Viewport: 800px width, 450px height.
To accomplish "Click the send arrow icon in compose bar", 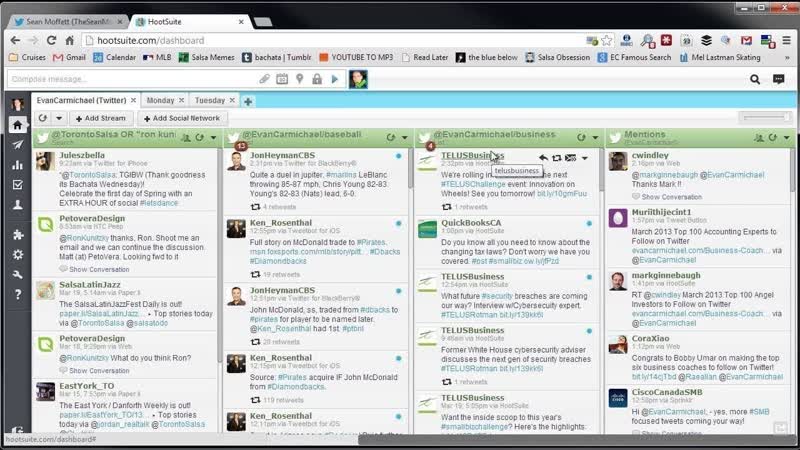I will pos(335,79).
